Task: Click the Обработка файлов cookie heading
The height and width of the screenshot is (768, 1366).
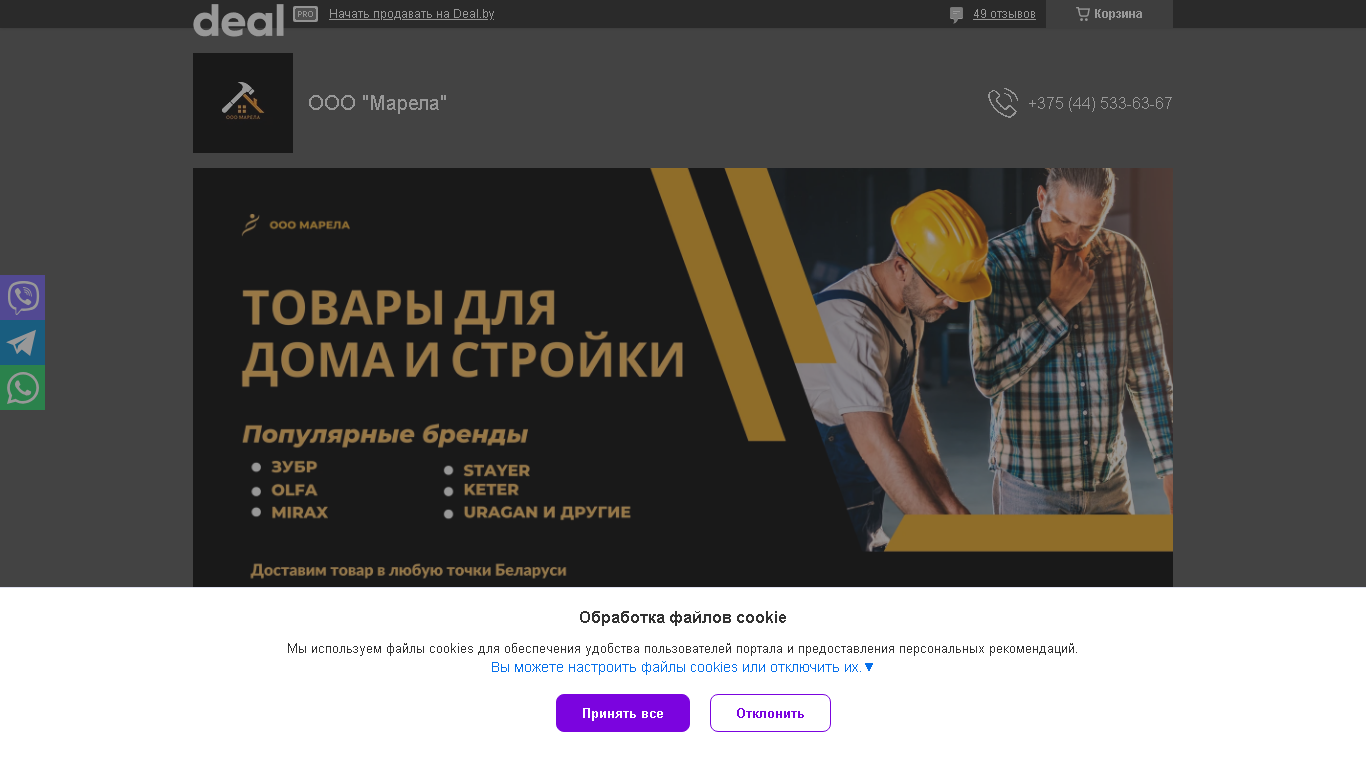Action: [x=683, y=617]
